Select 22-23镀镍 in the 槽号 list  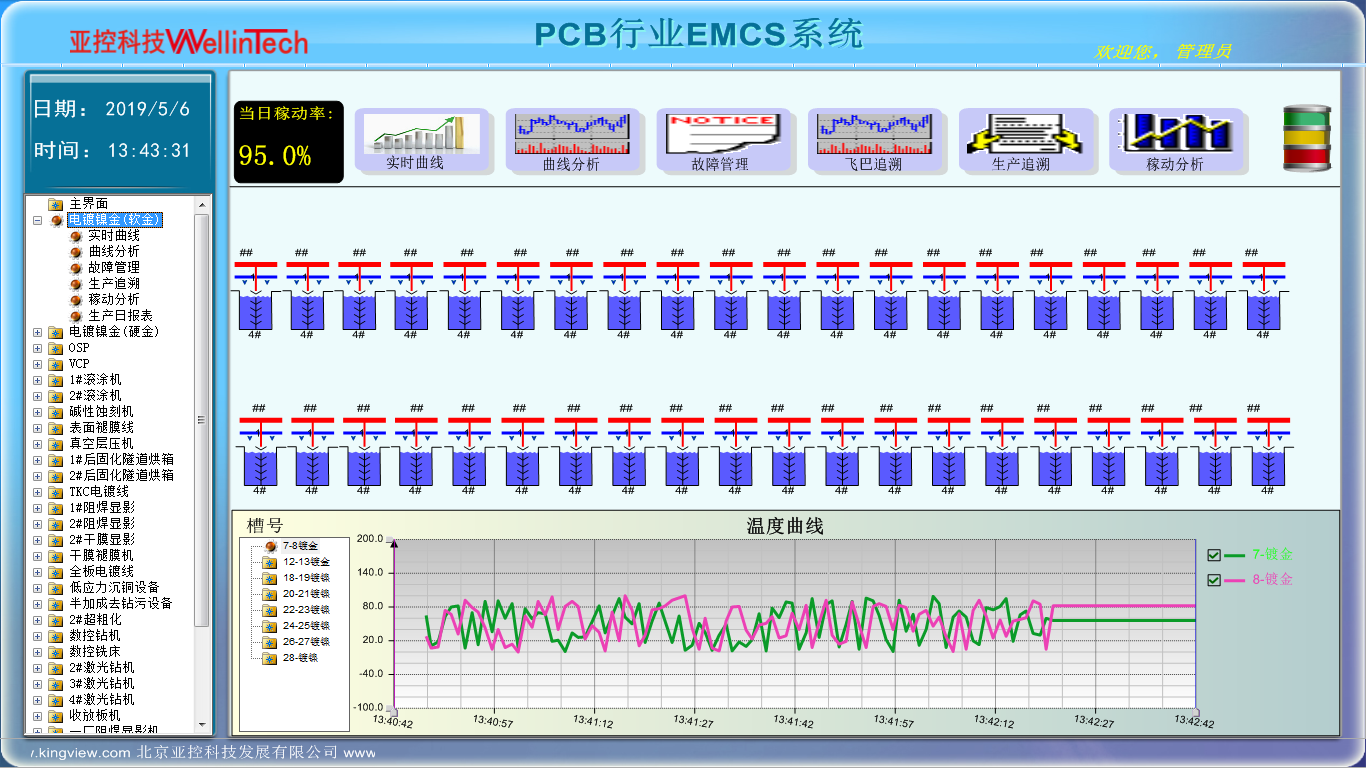(306, 610)
